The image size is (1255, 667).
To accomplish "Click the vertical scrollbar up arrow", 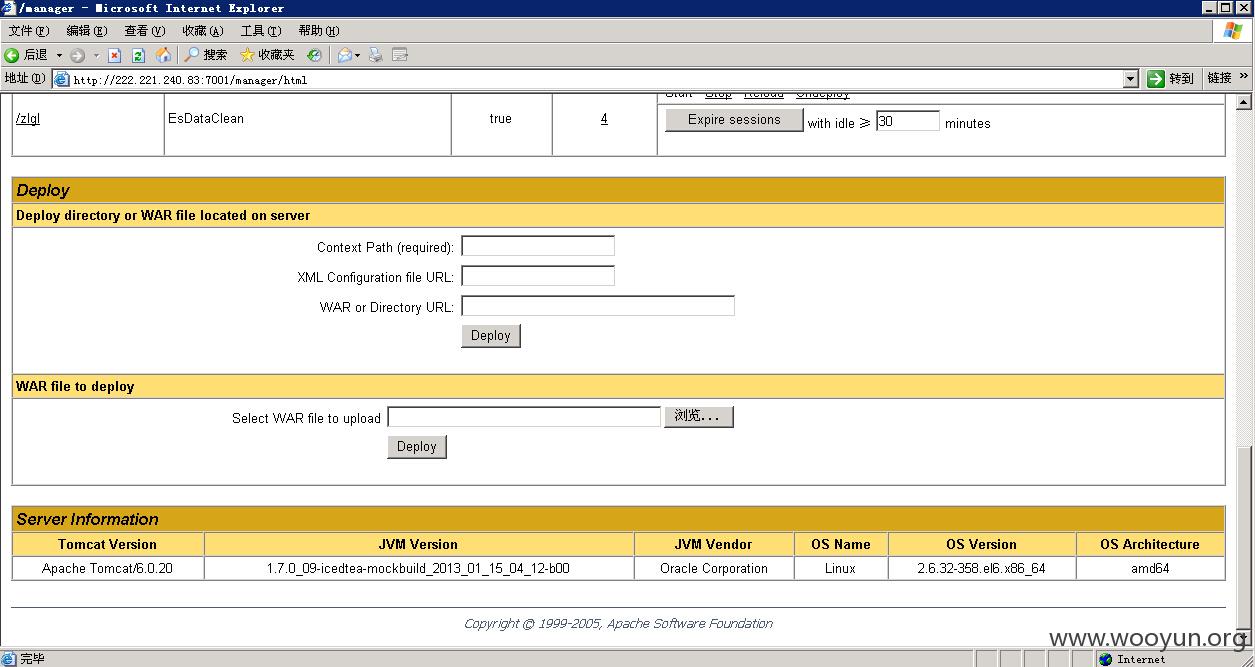I will 1244,102.
